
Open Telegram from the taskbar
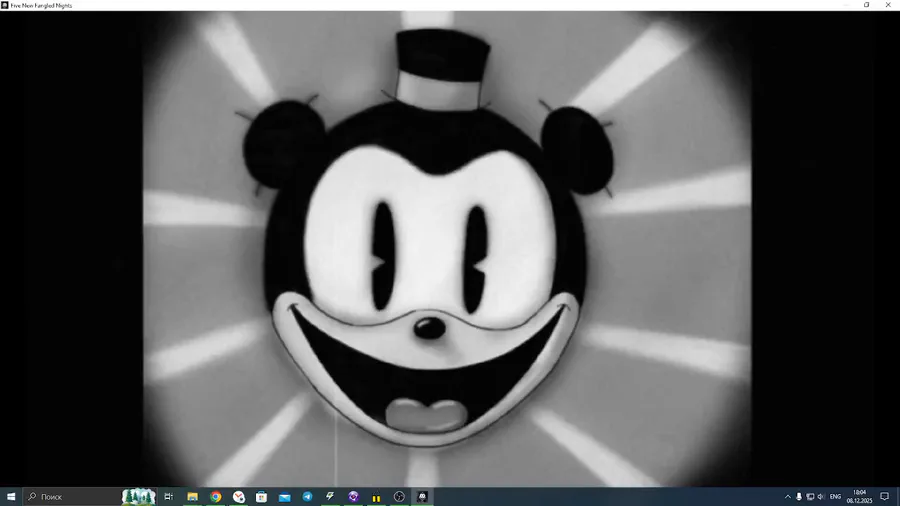[x=308, y=497]
